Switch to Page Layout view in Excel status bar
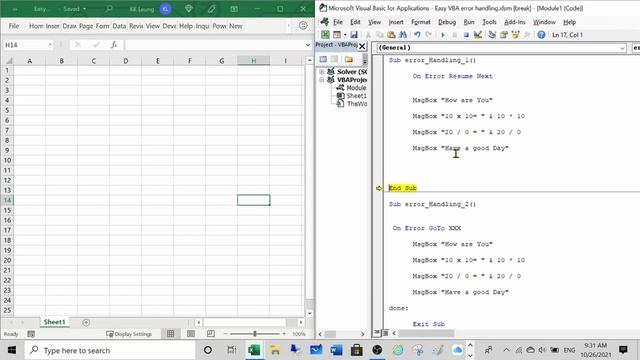Image resolution: width=640 pixels, height=360 pixels. pos(191,334)
